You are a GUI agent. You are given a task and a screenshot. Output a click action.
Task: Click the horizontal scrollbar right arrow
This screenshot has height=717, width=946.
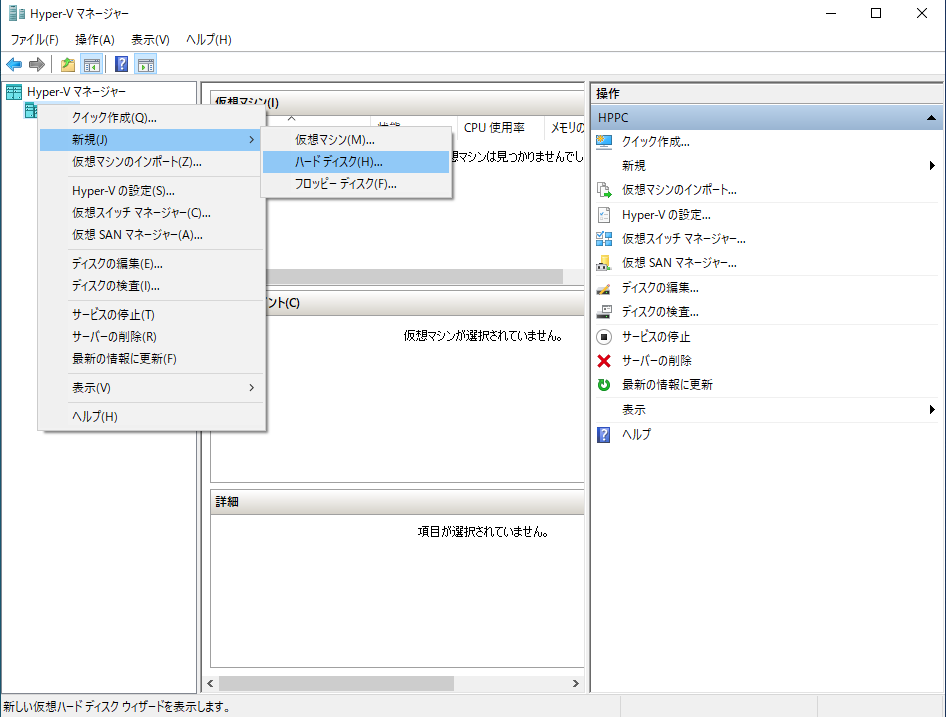pyautogui.click(x=576, y=683)
